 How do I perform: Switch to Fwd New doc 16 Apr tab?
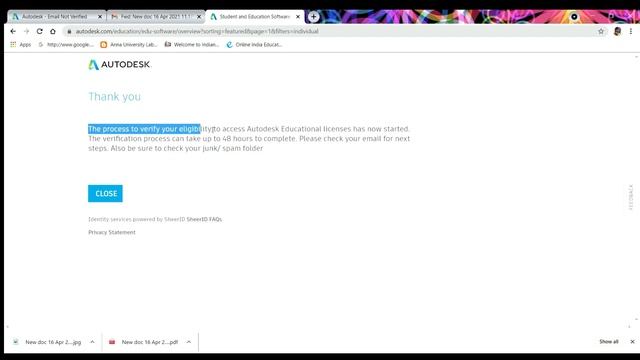(x=155, y=17)
